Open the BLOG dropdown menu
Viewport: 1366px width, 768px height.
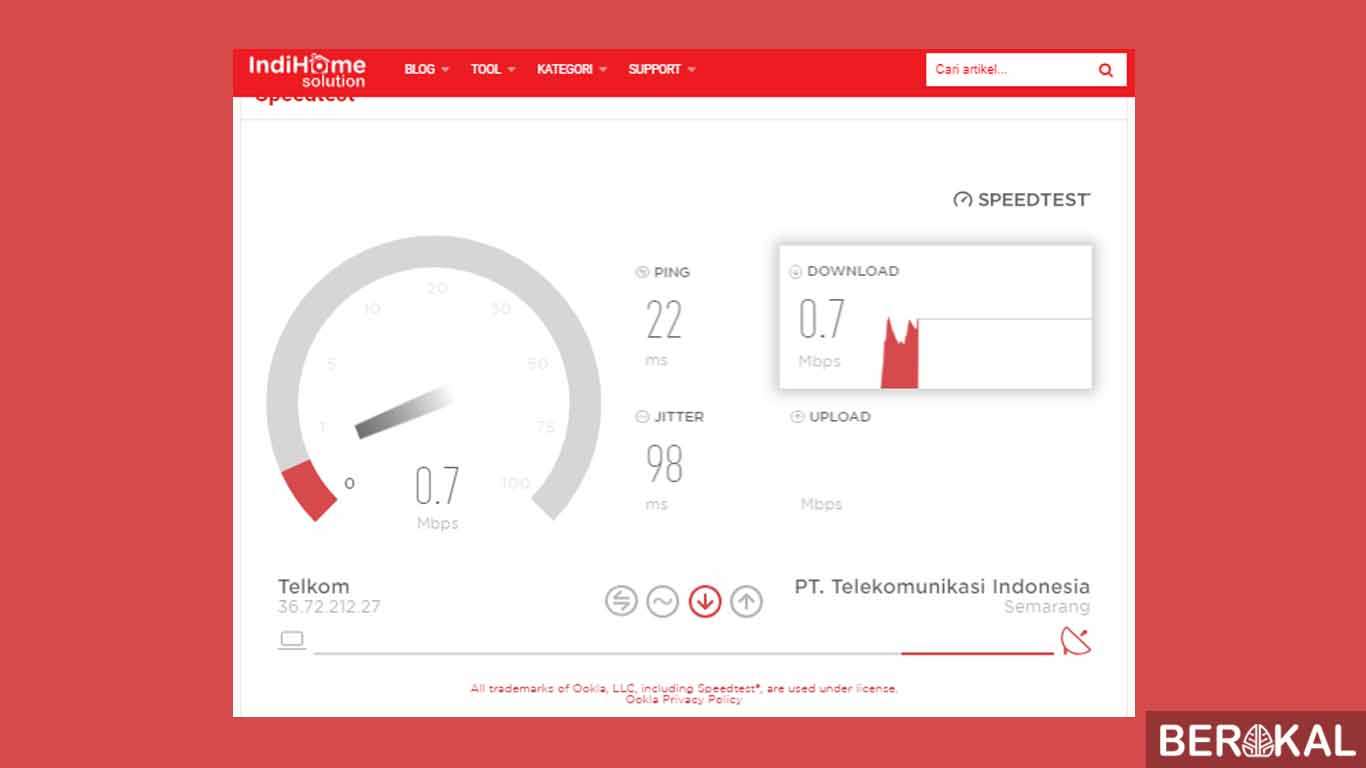[427, 69]
